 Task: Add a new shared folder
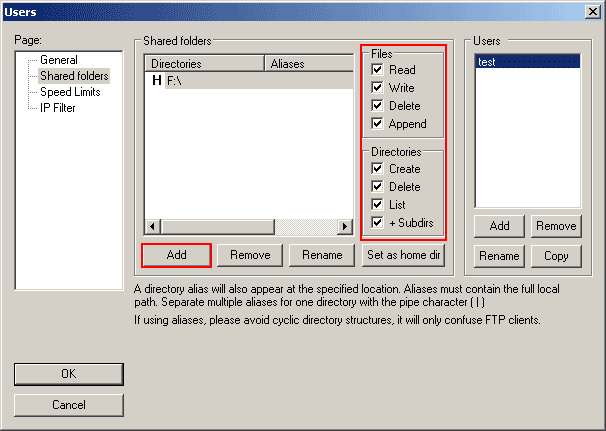176,255
